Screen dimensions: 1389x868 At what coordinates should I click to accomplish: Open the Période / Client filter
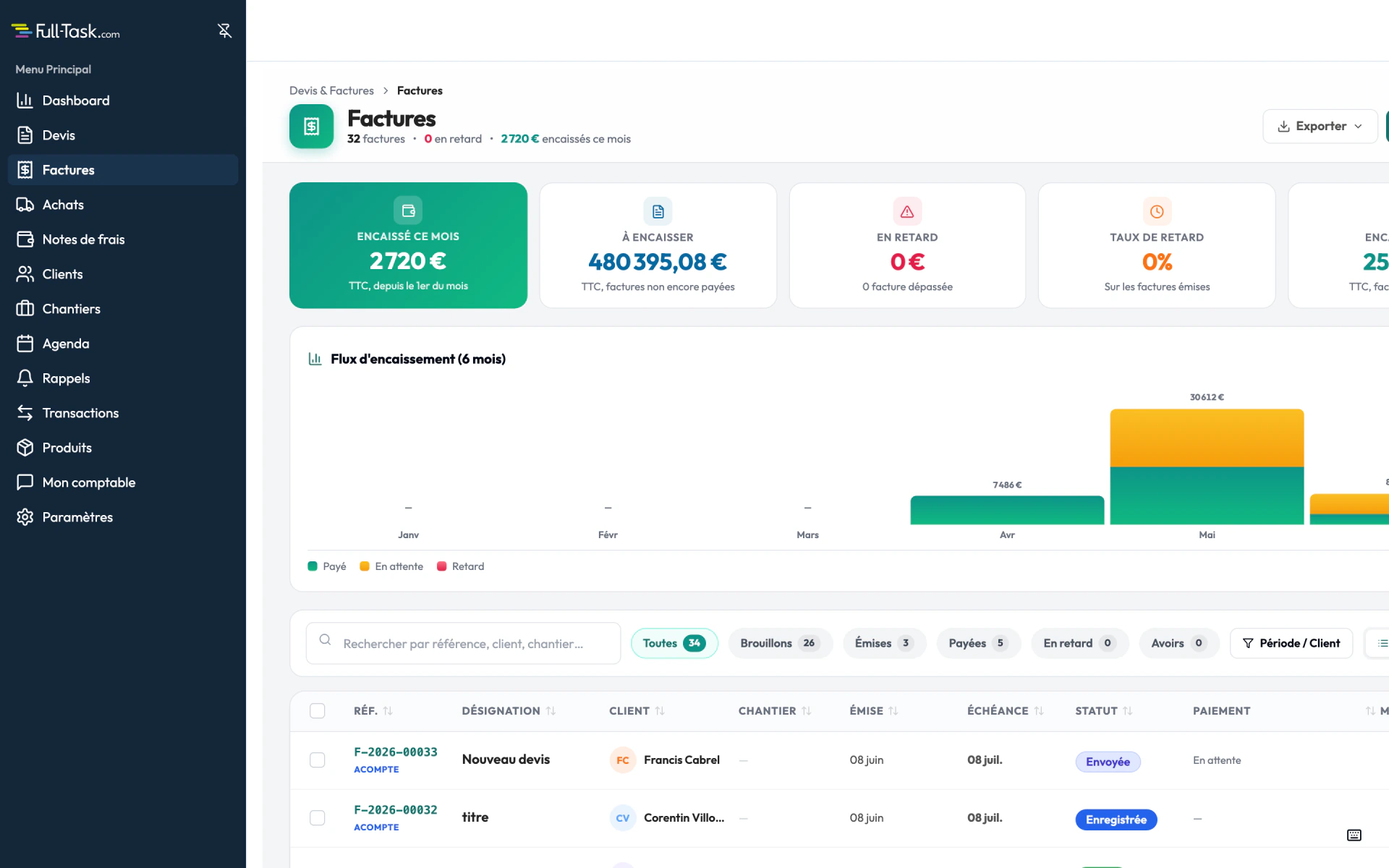(1291, 643)
